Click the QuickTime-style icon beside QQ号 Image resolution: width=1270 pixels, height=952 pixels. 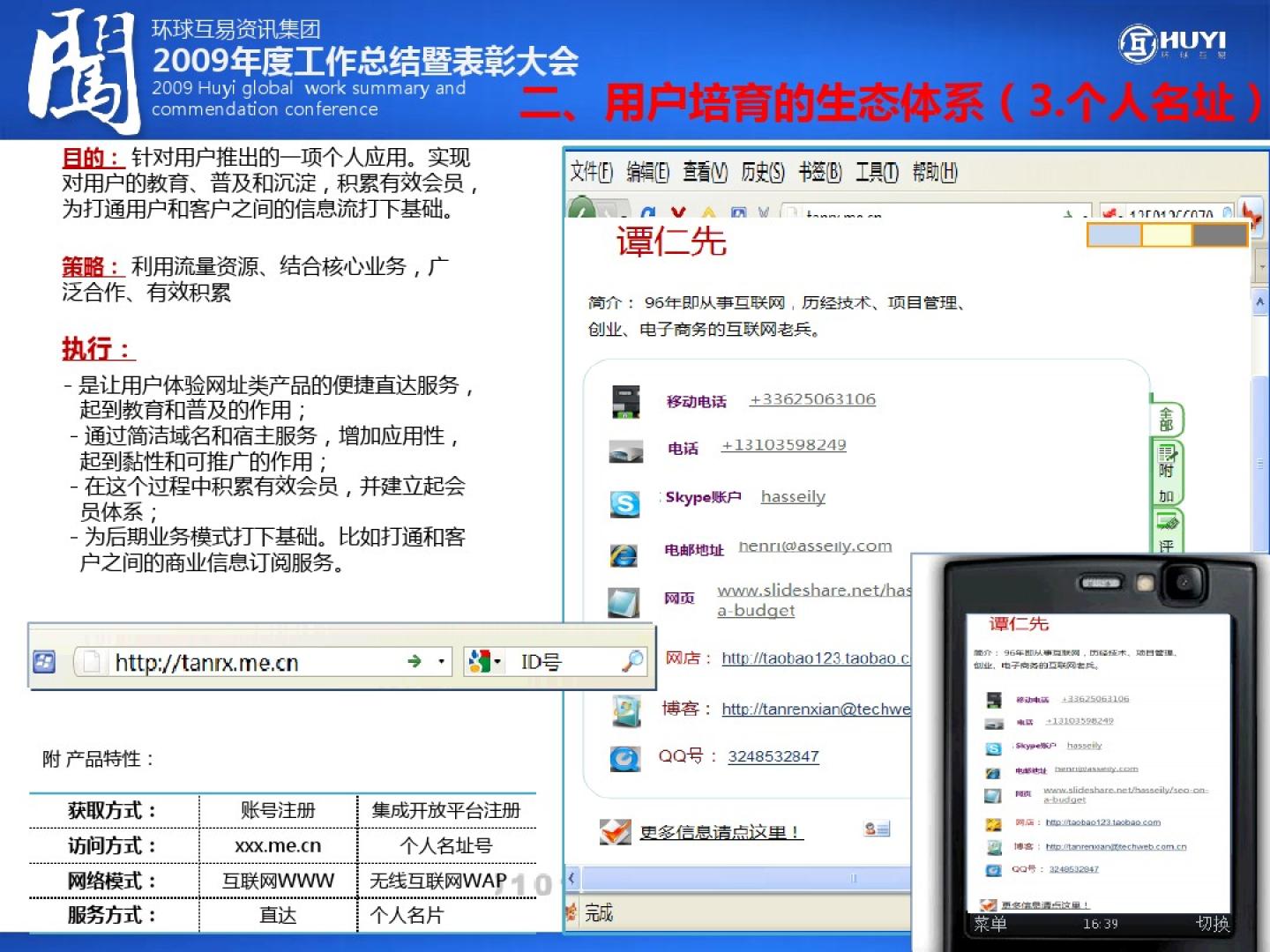tap(624, 758)
